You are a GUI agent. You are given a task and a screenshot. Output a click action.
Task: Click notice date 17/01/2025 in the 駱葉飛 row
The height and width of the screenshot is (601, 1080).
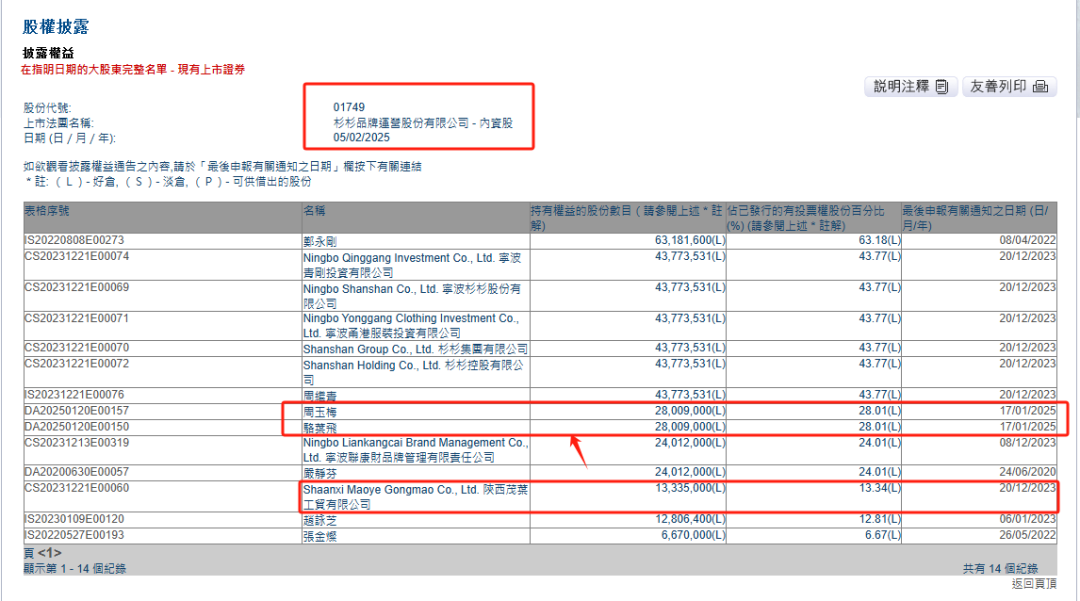point(1027,427)
